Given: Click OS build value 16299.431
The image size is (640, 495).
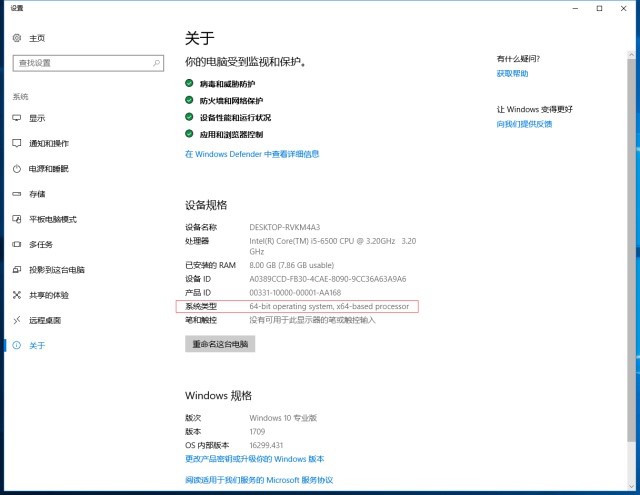Looking at the screenshot, I should pos(266,445).
